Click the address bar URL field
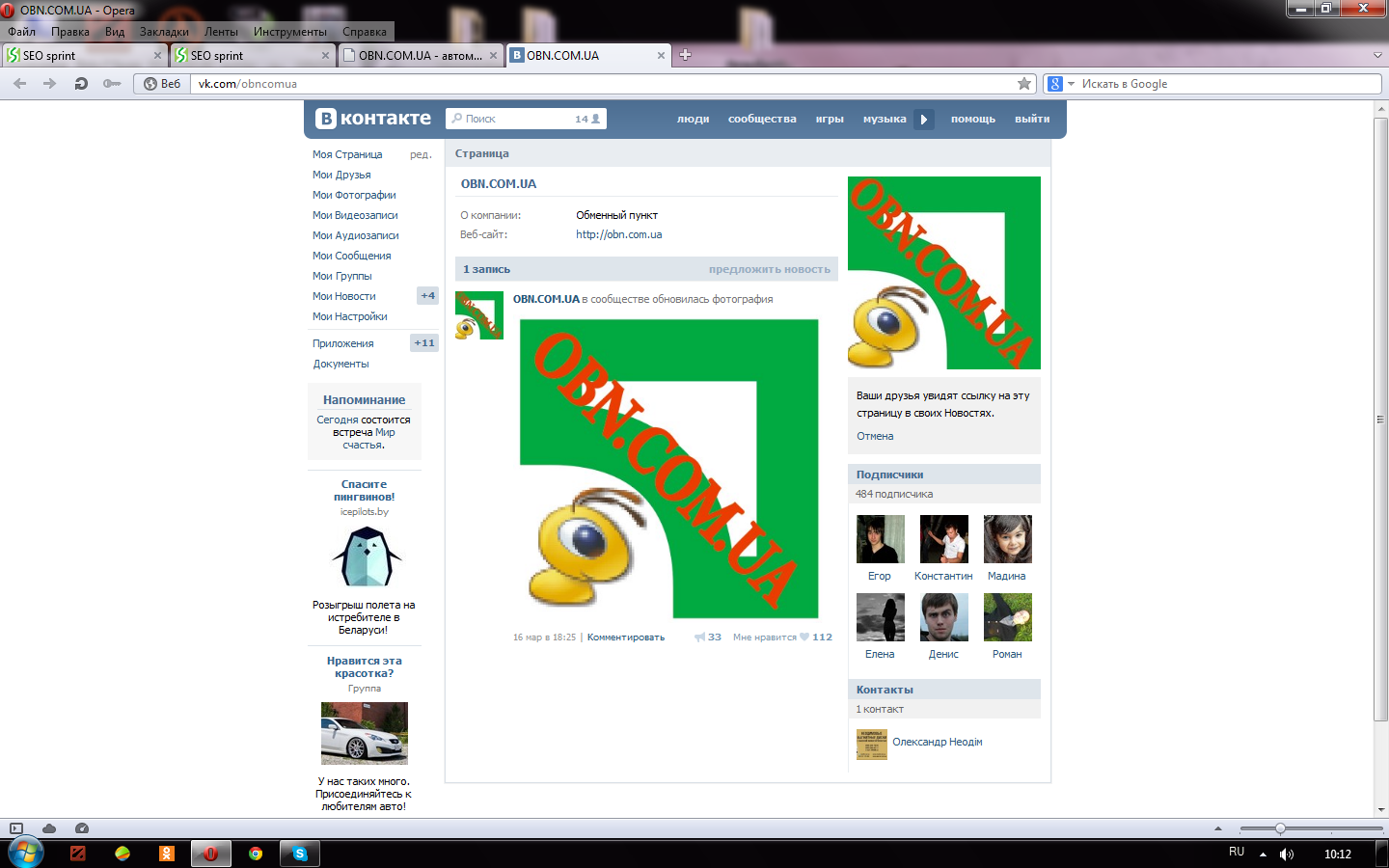The image size is (1389, 868). click(603, 84)
